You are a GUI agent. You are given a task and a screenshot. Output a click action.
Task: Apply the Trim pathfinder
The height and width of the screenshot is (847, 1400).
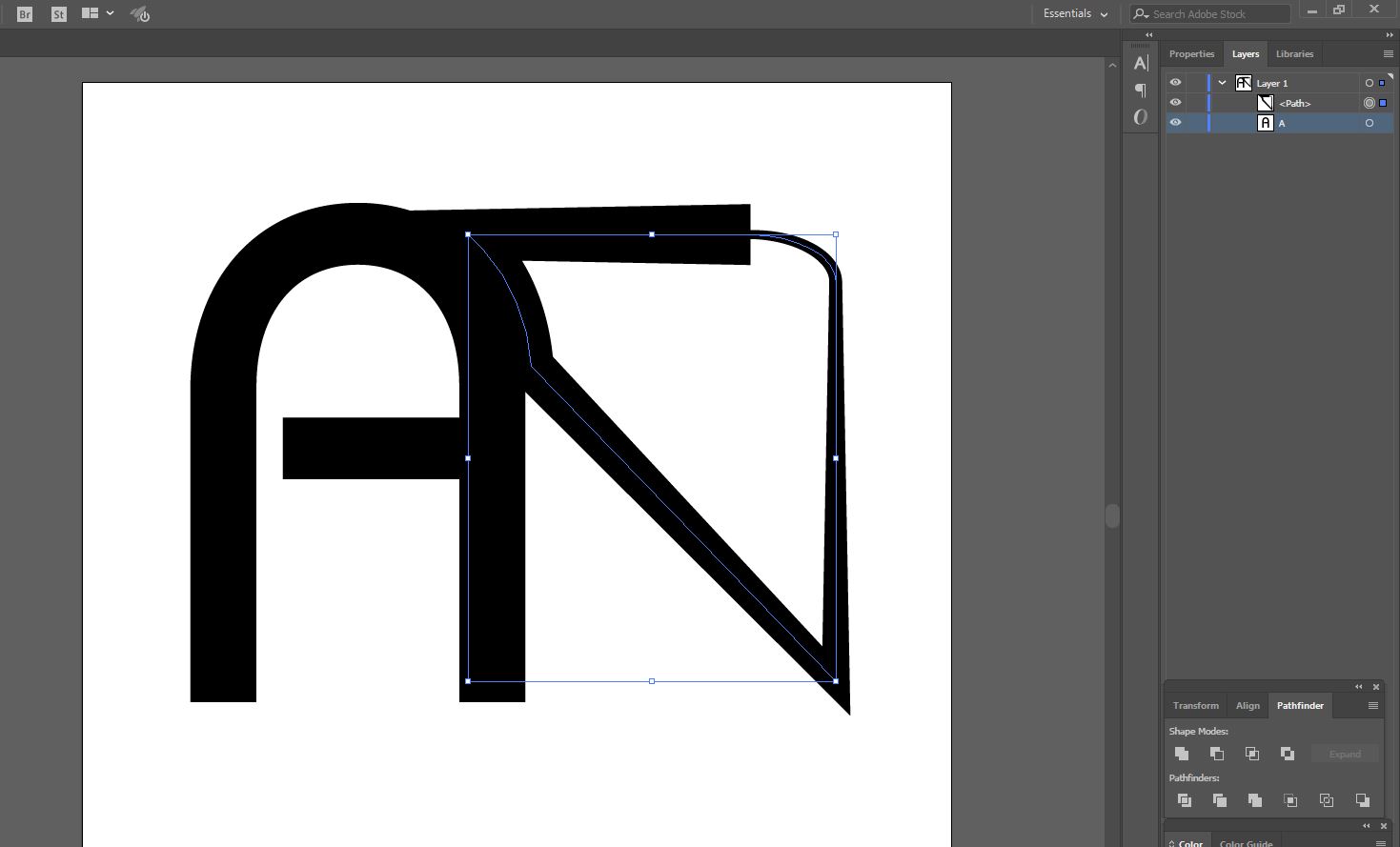(1220, 800)
